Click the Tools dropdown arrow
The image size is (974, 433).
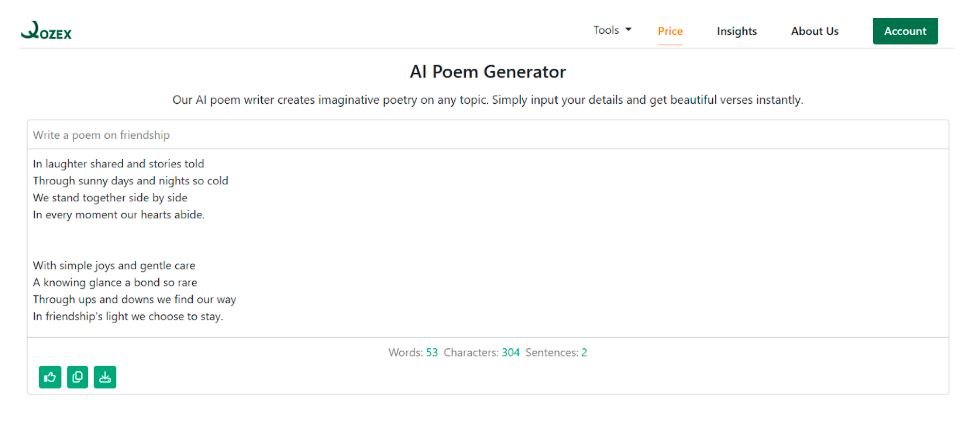(628, 30)
